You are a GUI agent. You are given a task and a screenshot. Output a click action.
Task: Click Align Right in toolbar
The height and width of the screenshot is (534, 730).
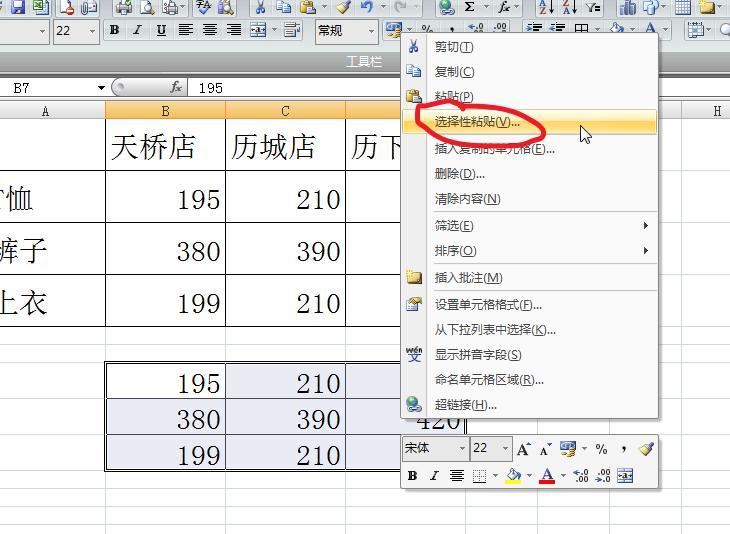click(234, 30)
